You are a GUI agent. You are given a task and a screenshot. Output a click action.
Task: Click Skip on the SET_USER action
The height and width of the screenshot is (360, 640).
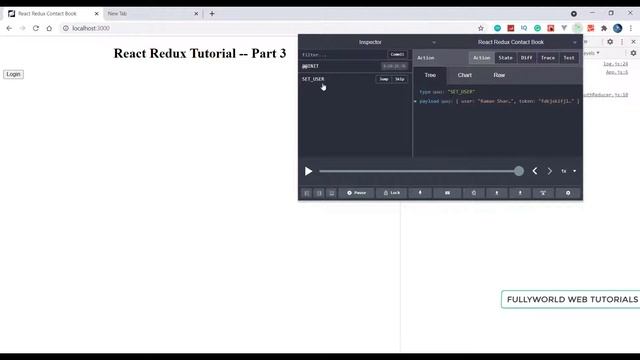399,79
